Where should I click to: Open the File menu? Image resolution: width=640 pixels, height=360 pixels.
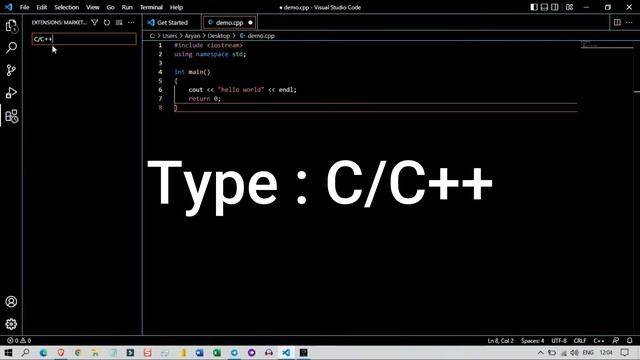pos(24,7)
